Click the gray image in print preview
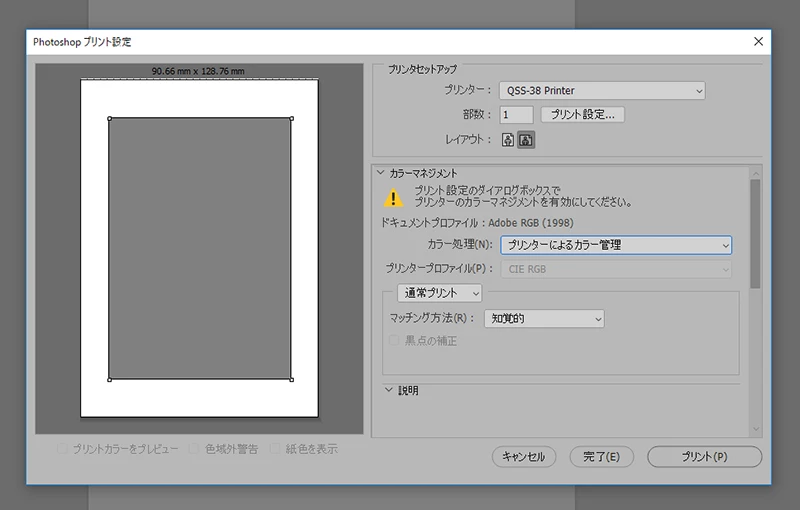The image size is (800, 510). tap(200, 249)
